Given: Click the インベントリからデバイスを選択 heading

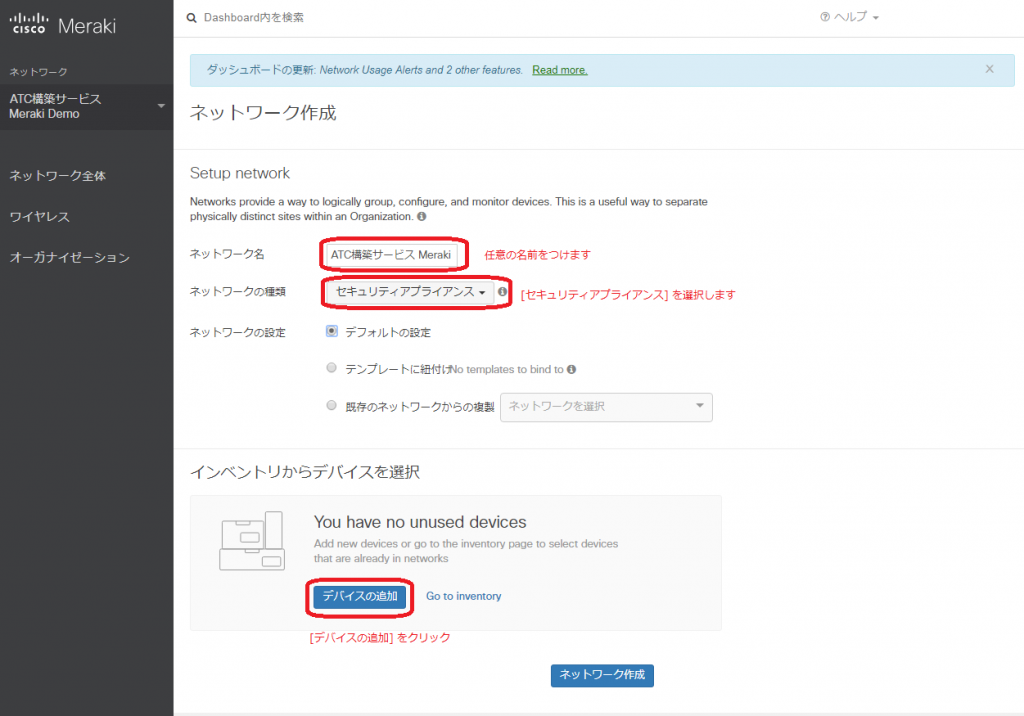Looking at the screenshot, I should click(305, 472).
